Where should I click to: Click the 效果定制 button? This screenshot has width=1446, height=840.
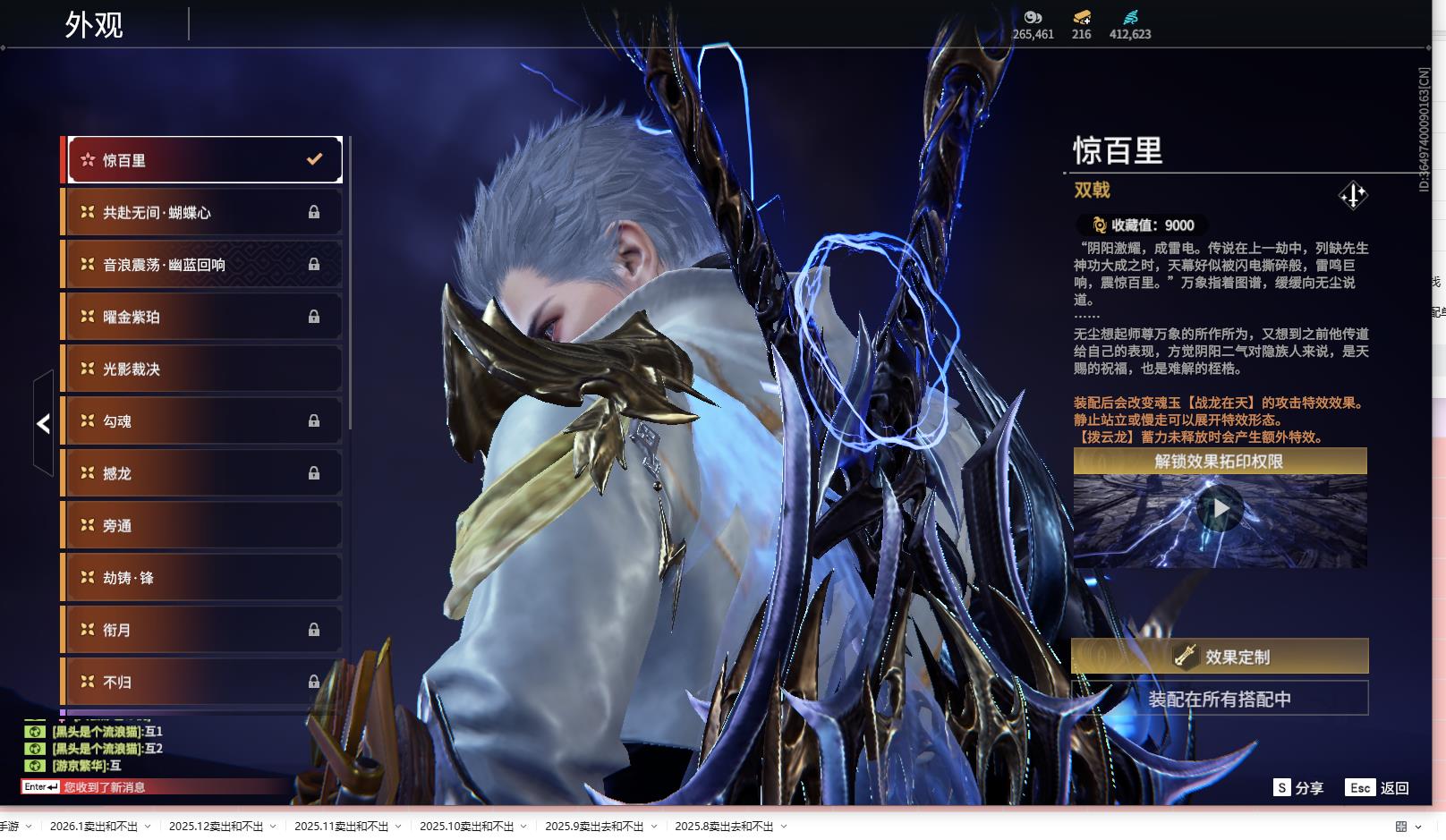point(1220,657)
